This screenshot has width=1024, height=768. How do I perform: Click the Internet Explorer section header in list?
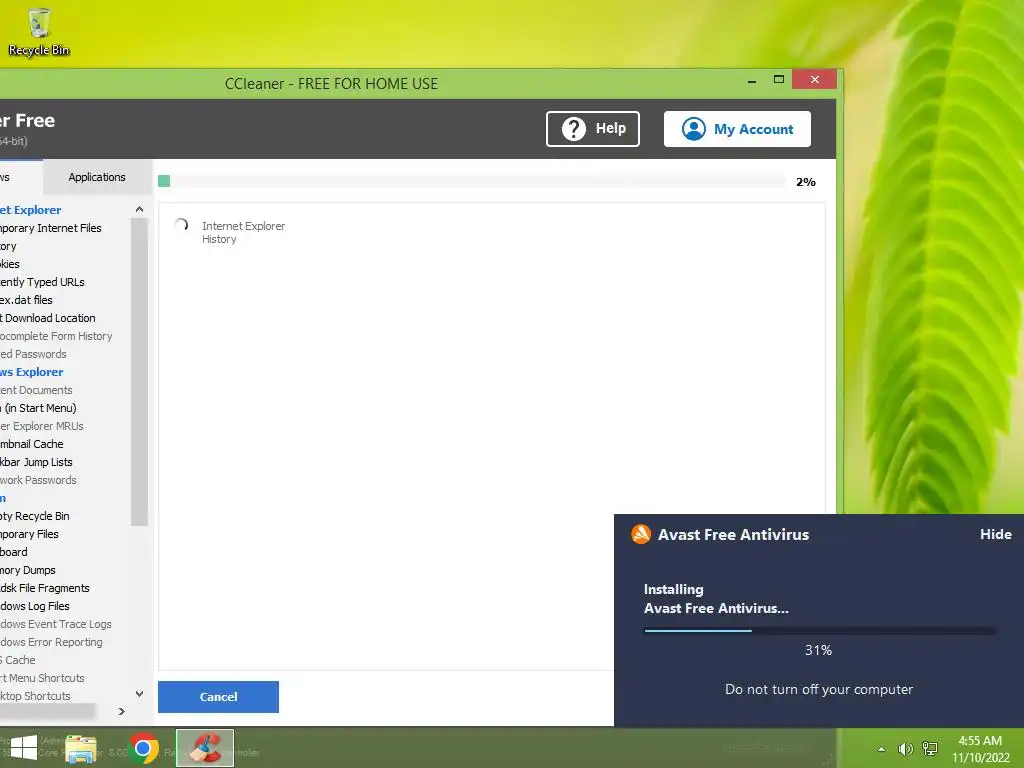tap(31, 210)
